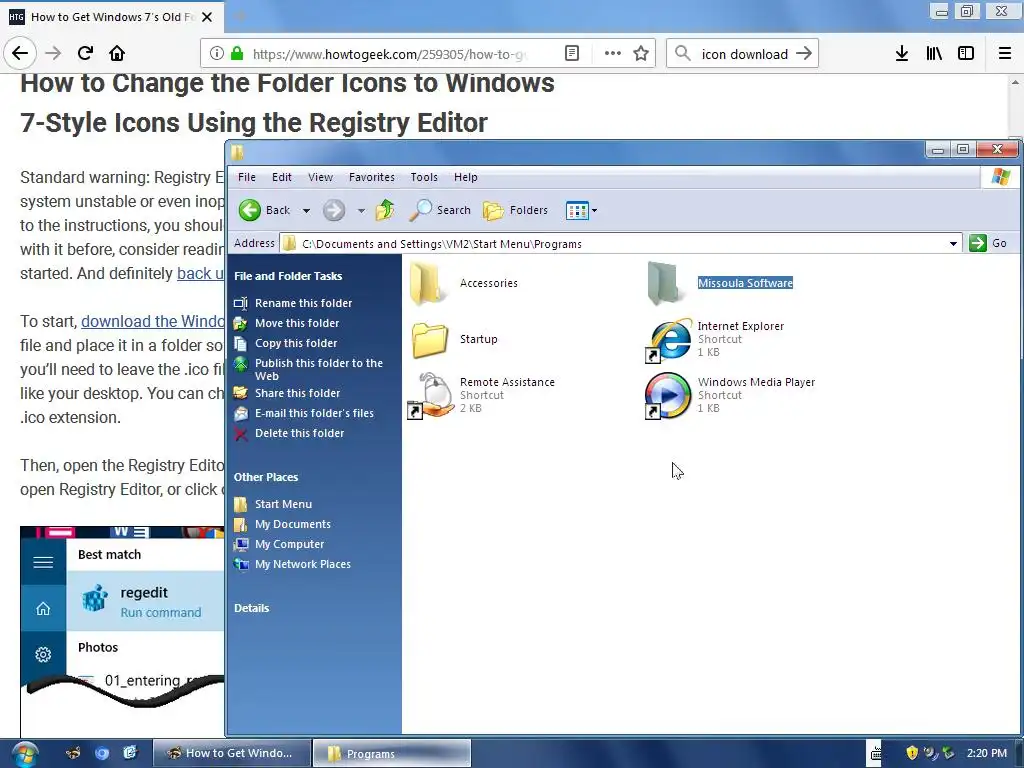Image resolution: width=1024 pixels, height=768 pixels.
Task: Select the Accessories folder icon
Action: [x=427, y=283]
